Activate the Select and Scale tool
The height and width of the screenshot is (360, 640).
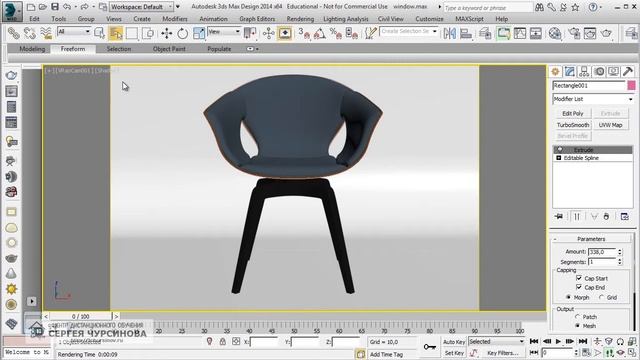(199, 33)
